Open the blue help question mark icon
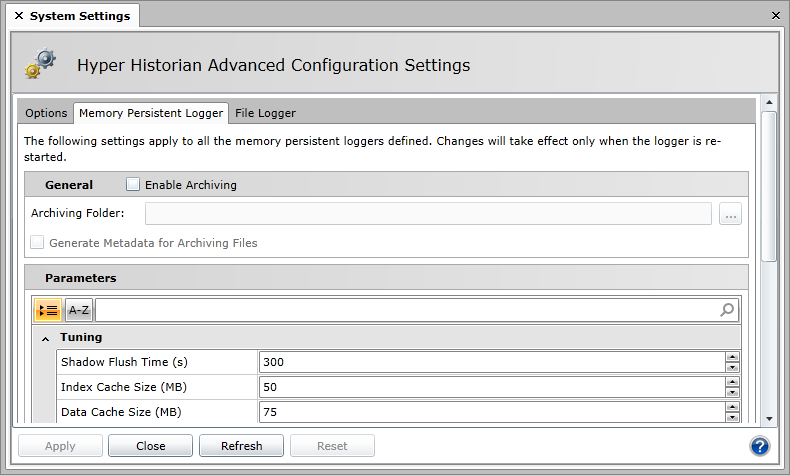 (759, 446)
